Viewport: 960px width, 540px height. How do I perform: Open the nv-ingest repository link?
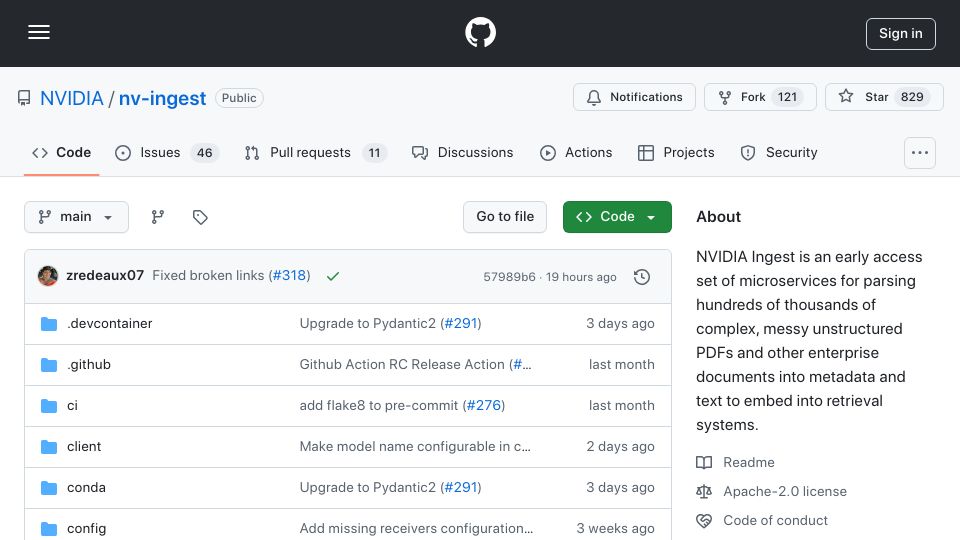pyautogui.click(x=162, y=98)
